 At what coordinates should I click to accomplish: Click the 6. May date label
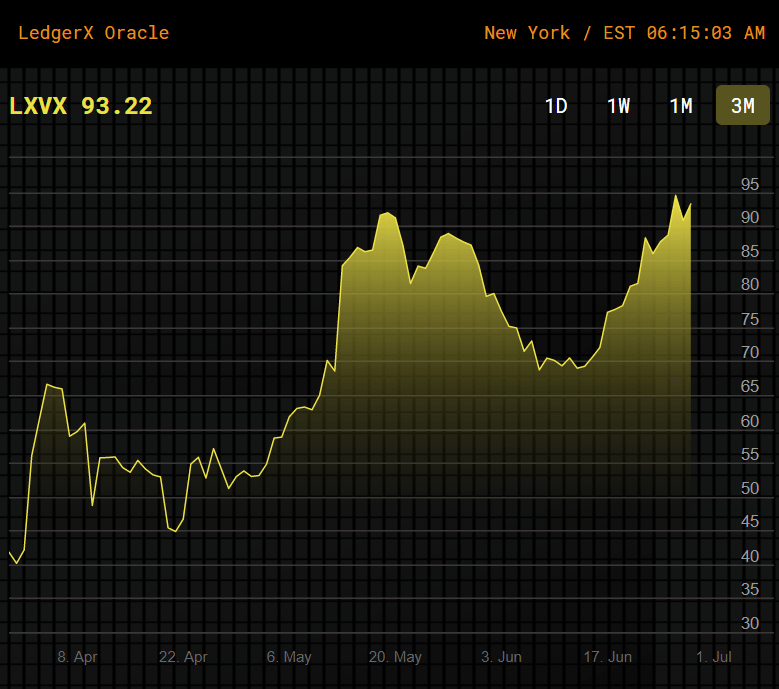(289, 657)
